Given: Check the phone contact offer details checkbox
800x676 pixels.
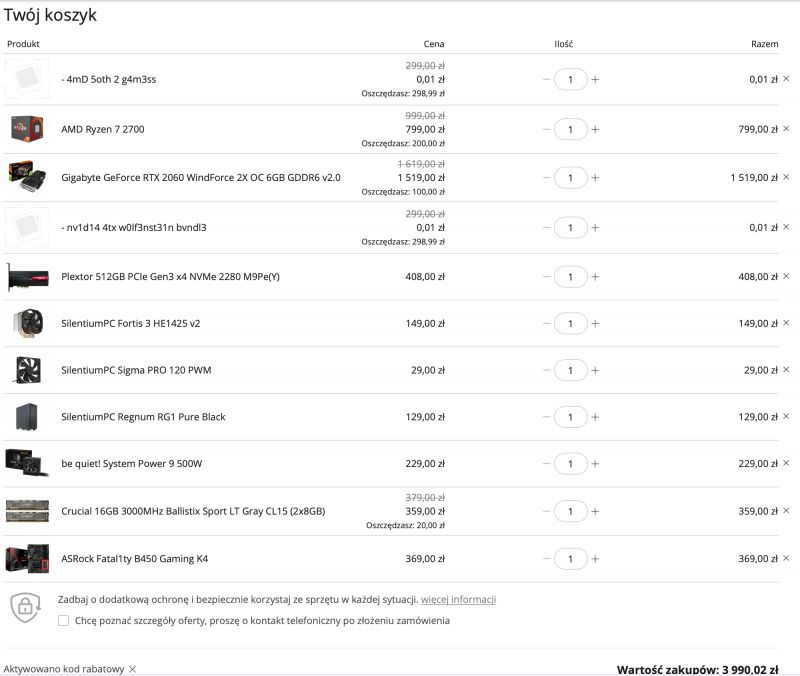Looking at the screenshot, I should point(63,620).
